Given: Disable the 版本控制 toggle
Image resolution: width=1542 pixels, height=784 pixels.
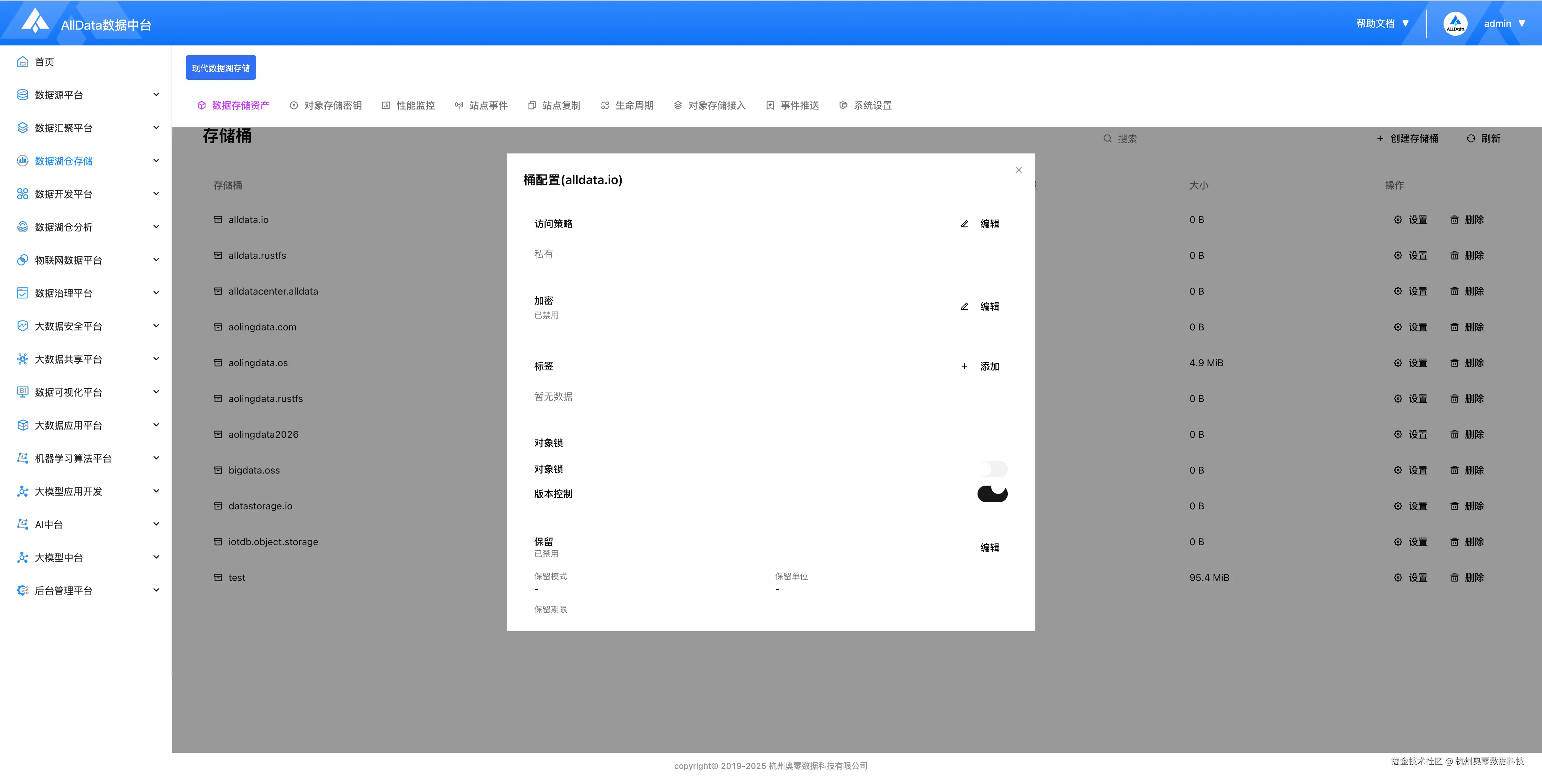Looking at the screenshot, I should 992,494.
